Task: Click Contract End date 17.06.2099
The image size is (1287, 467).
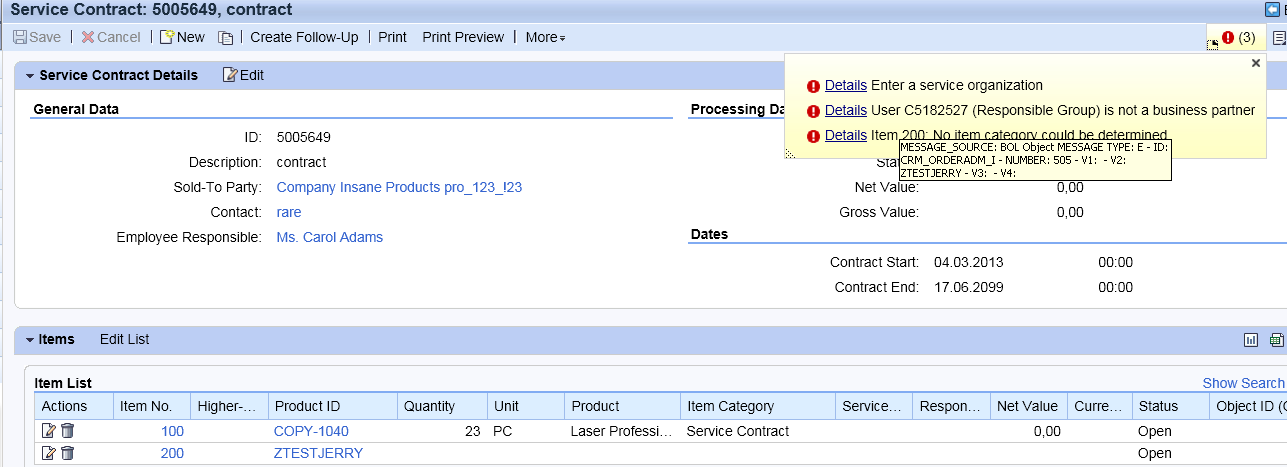Action: (968, 287)
